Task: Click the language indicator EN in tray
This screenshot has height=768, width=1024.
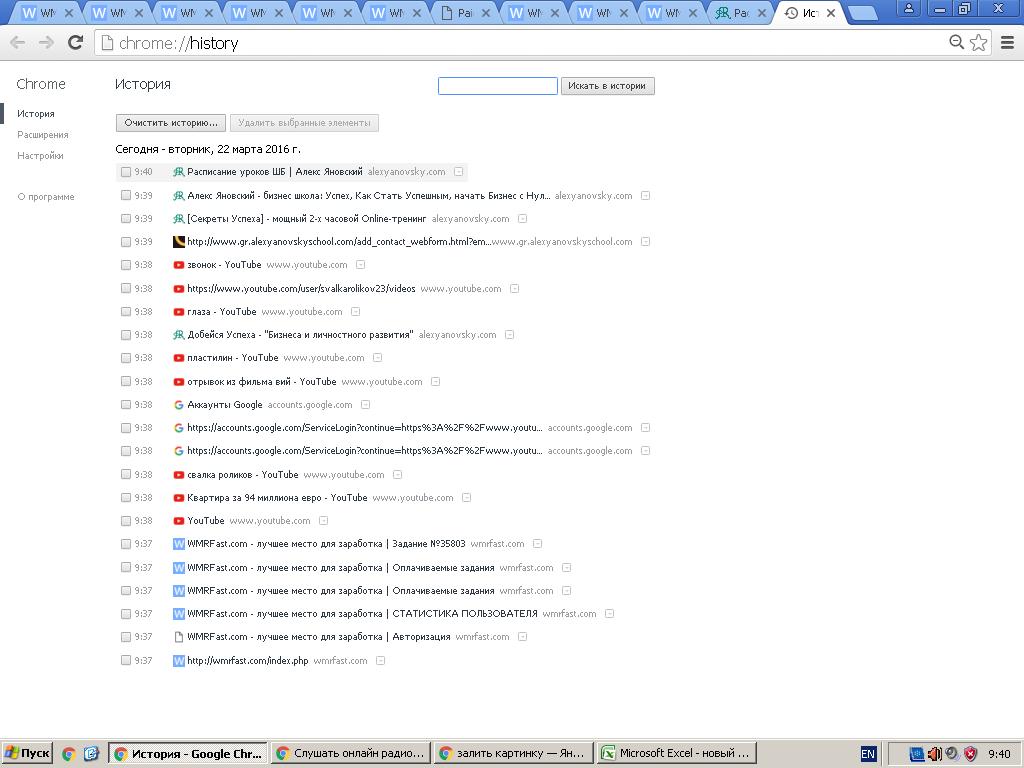Action: (x=868, y=754)
